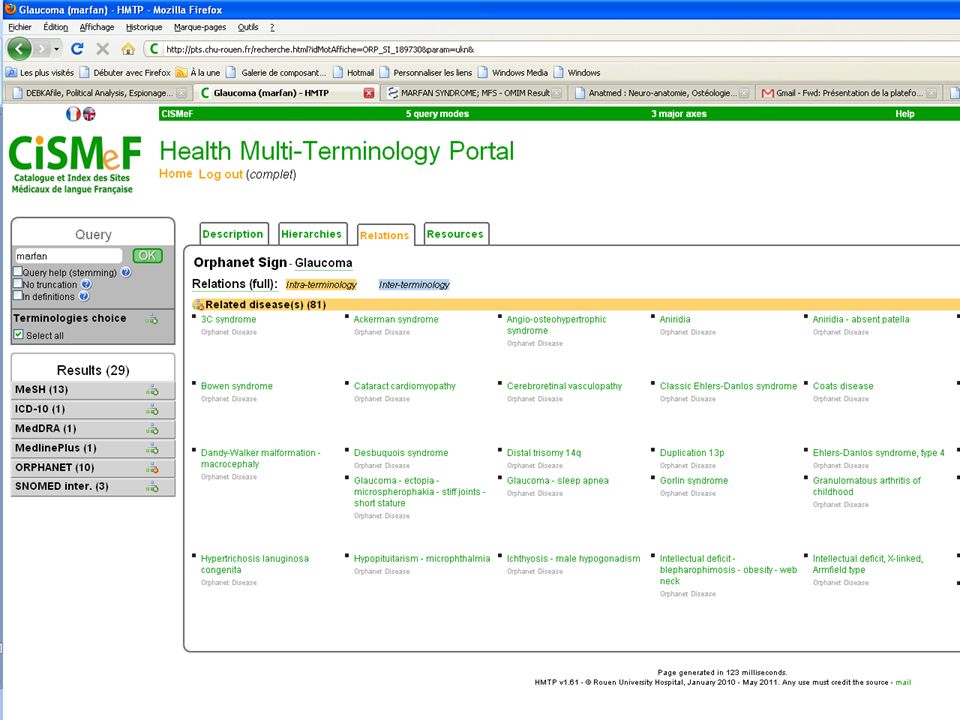This screenshot has width=960, height=720.
Task: Open the 3C syndrome disease link
Action: pyautogui.click(x=228, y=320)
